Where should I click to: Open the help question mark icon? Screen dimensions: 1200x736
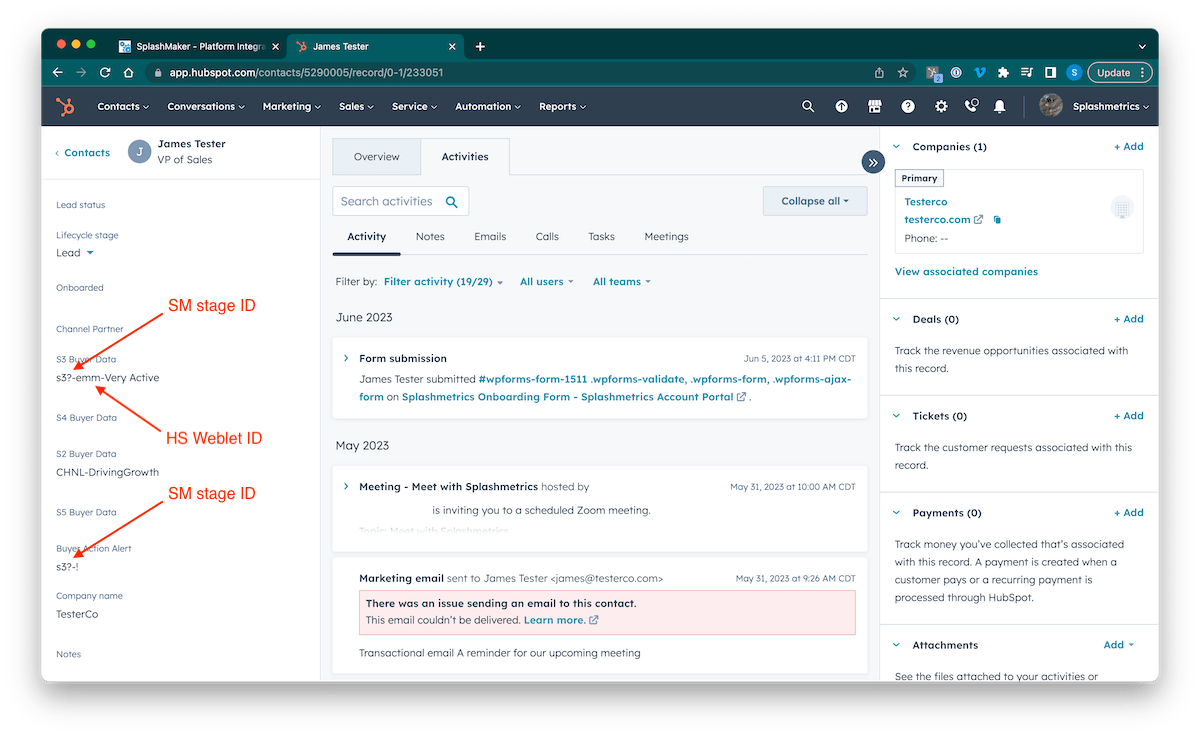coord(908,106)
